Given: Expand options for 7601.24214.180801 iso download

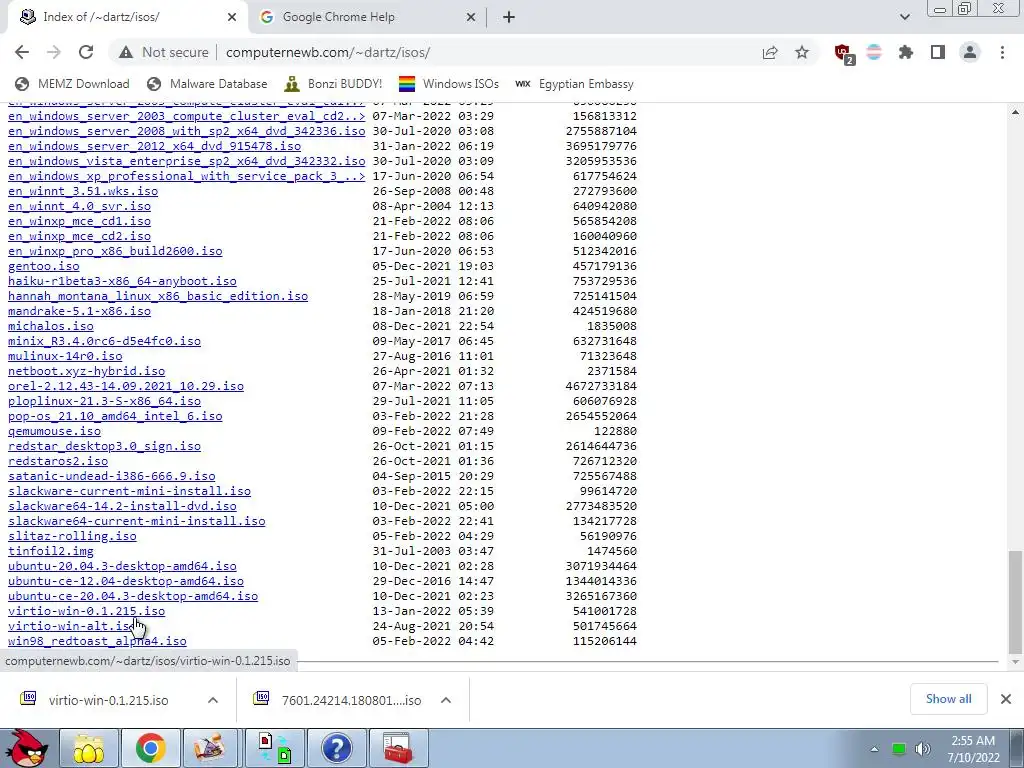Looking at the screenshot, I should coord(446,700).
